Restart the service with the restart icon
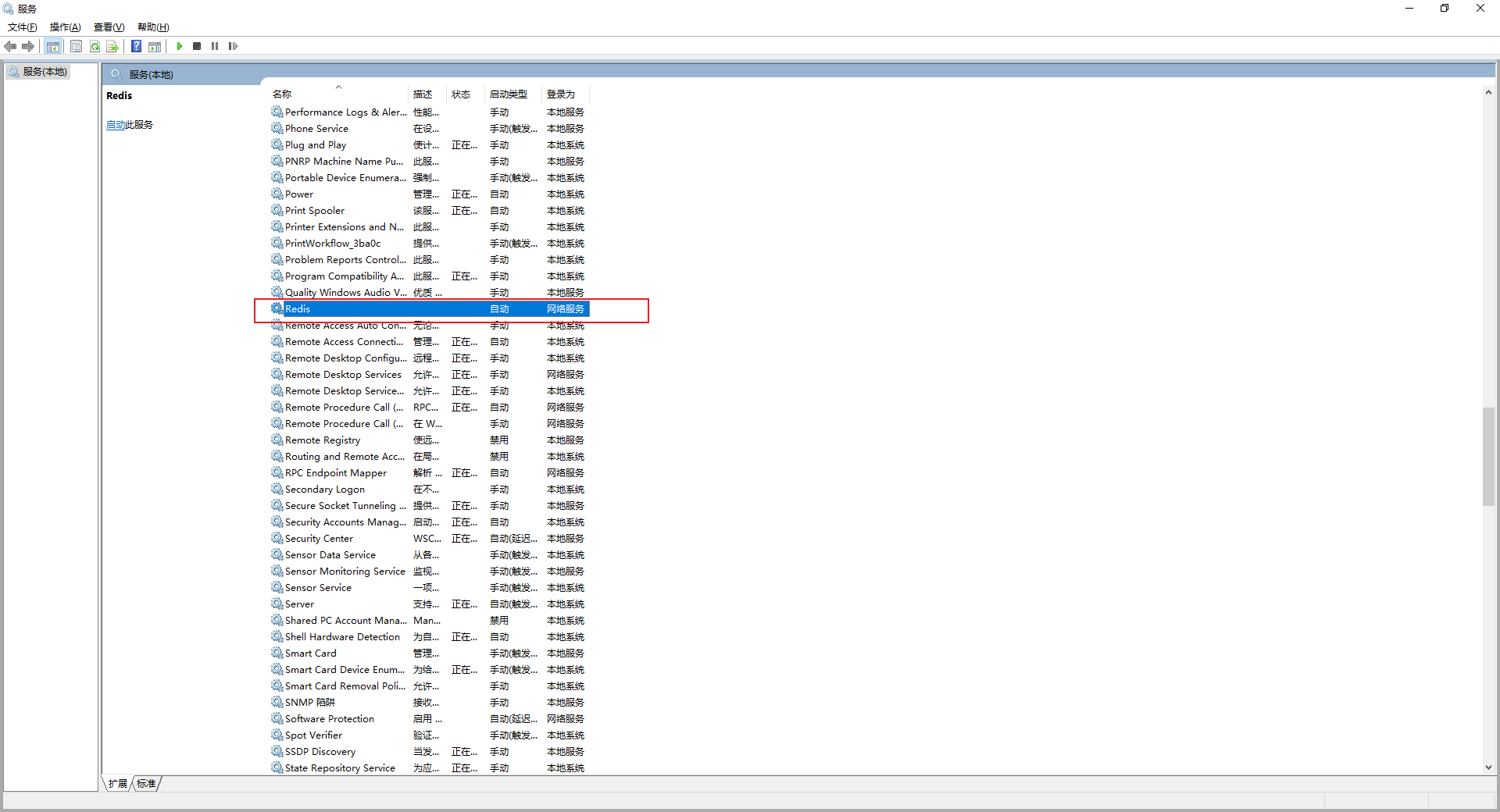 coord(233,47)
